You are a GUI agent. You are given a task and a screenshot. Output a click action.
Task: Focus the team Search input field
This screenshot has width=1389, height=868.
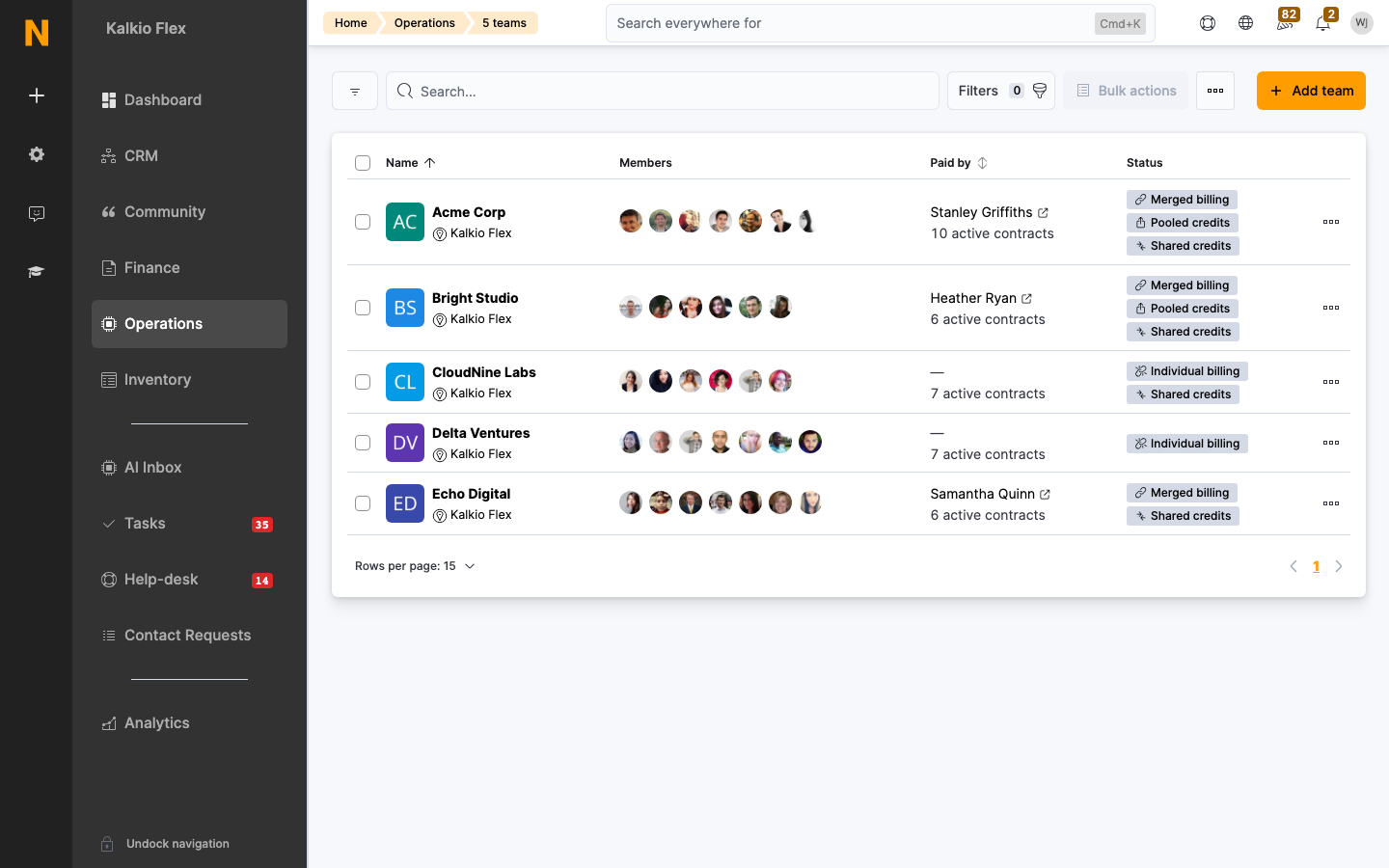pyautogui.click(x=663, y=91)
